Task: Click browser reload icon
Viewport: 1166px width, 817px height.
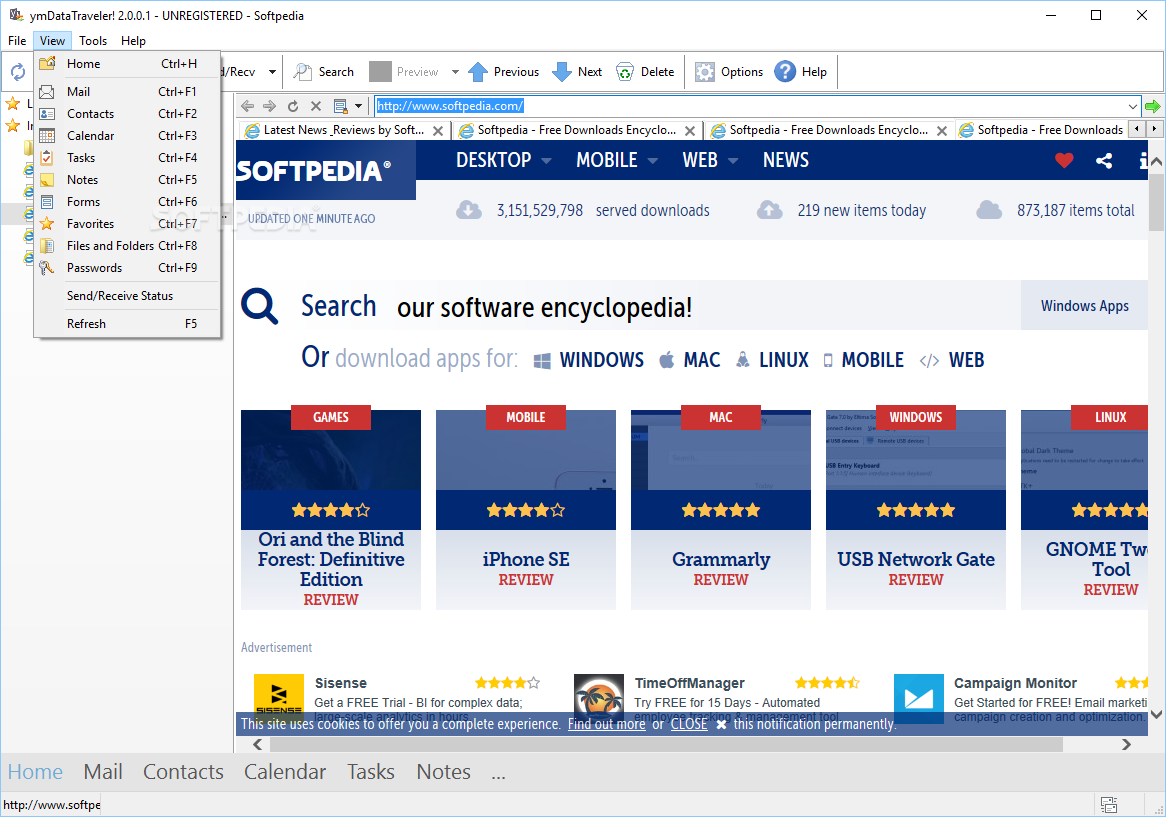Action: 293,106
